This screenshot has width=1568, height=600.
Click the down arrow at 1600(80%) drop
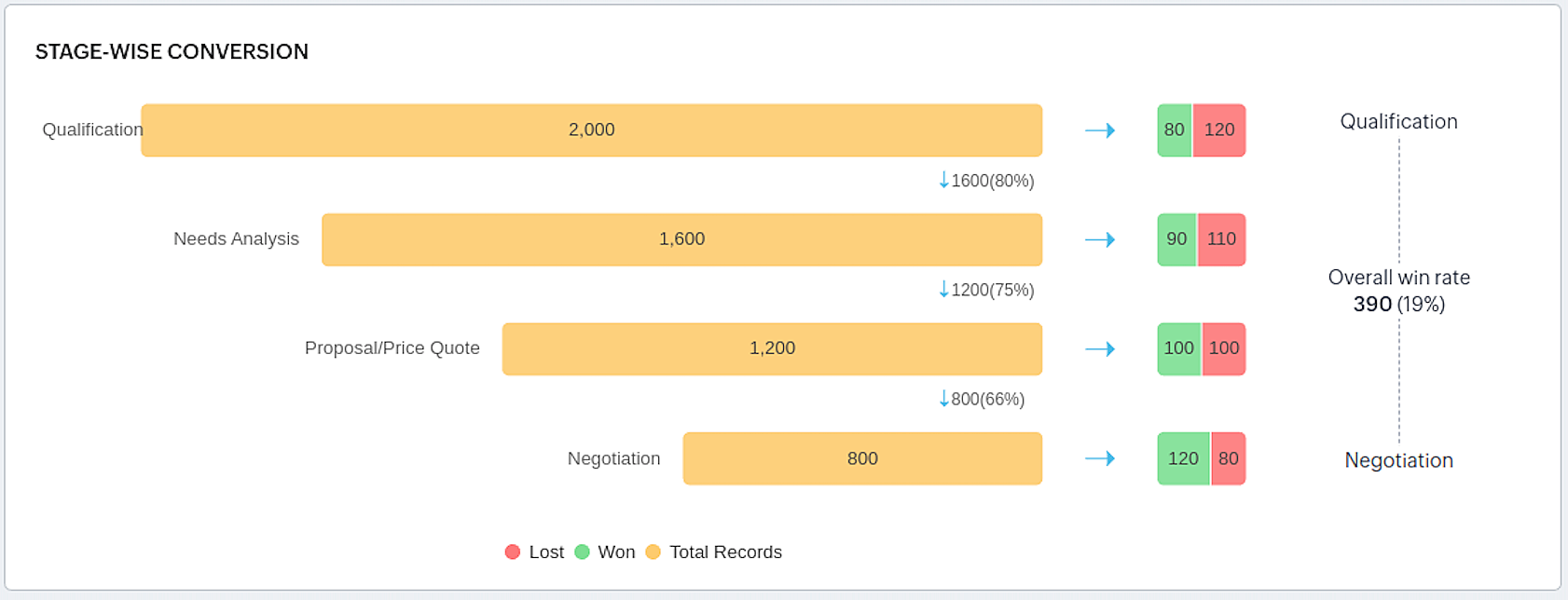click(943, 180)
